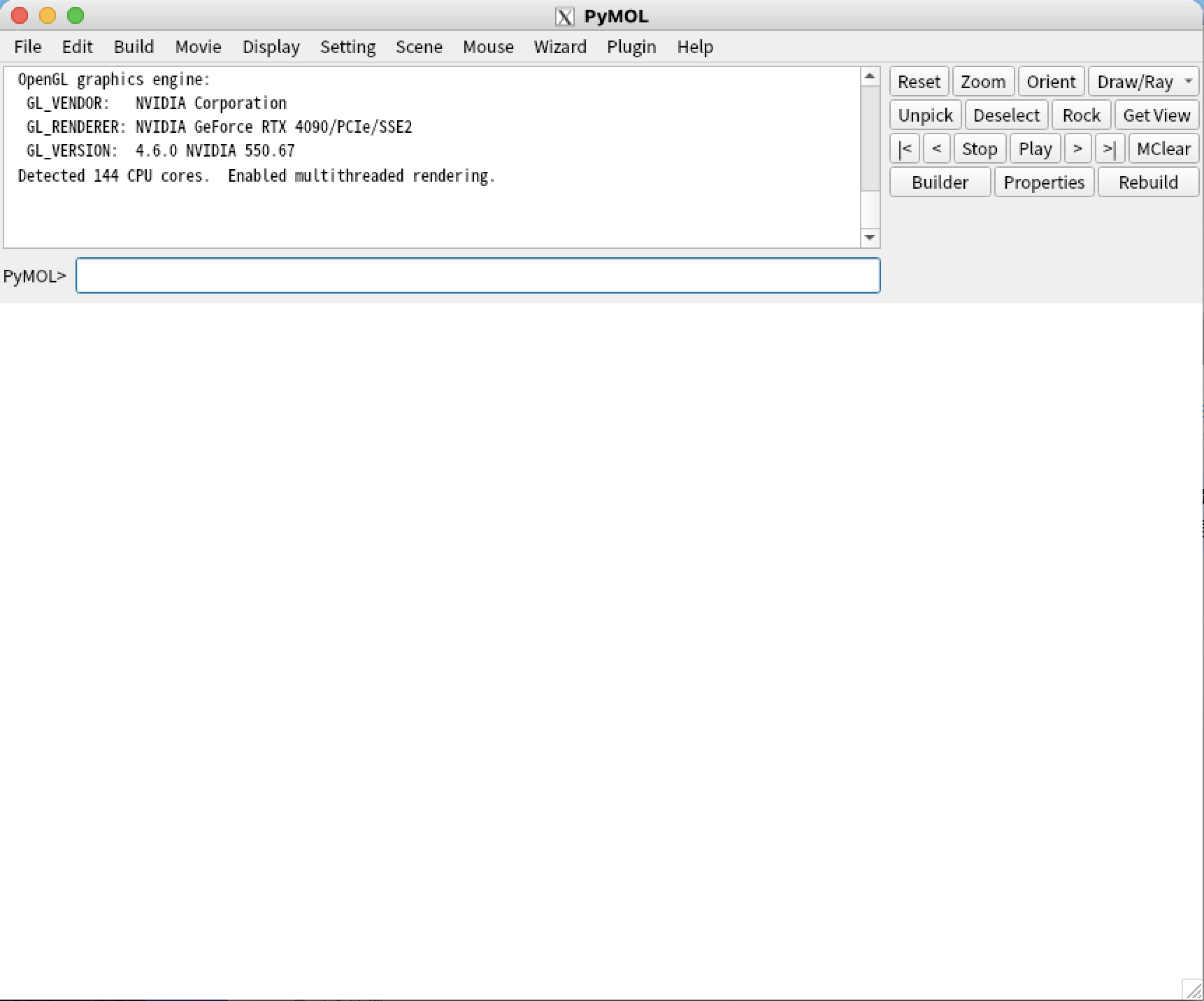Viewport: 1204px width, 1001px height.
Task: Click the log scrollbar up arrow
Action: coord(870,76)
